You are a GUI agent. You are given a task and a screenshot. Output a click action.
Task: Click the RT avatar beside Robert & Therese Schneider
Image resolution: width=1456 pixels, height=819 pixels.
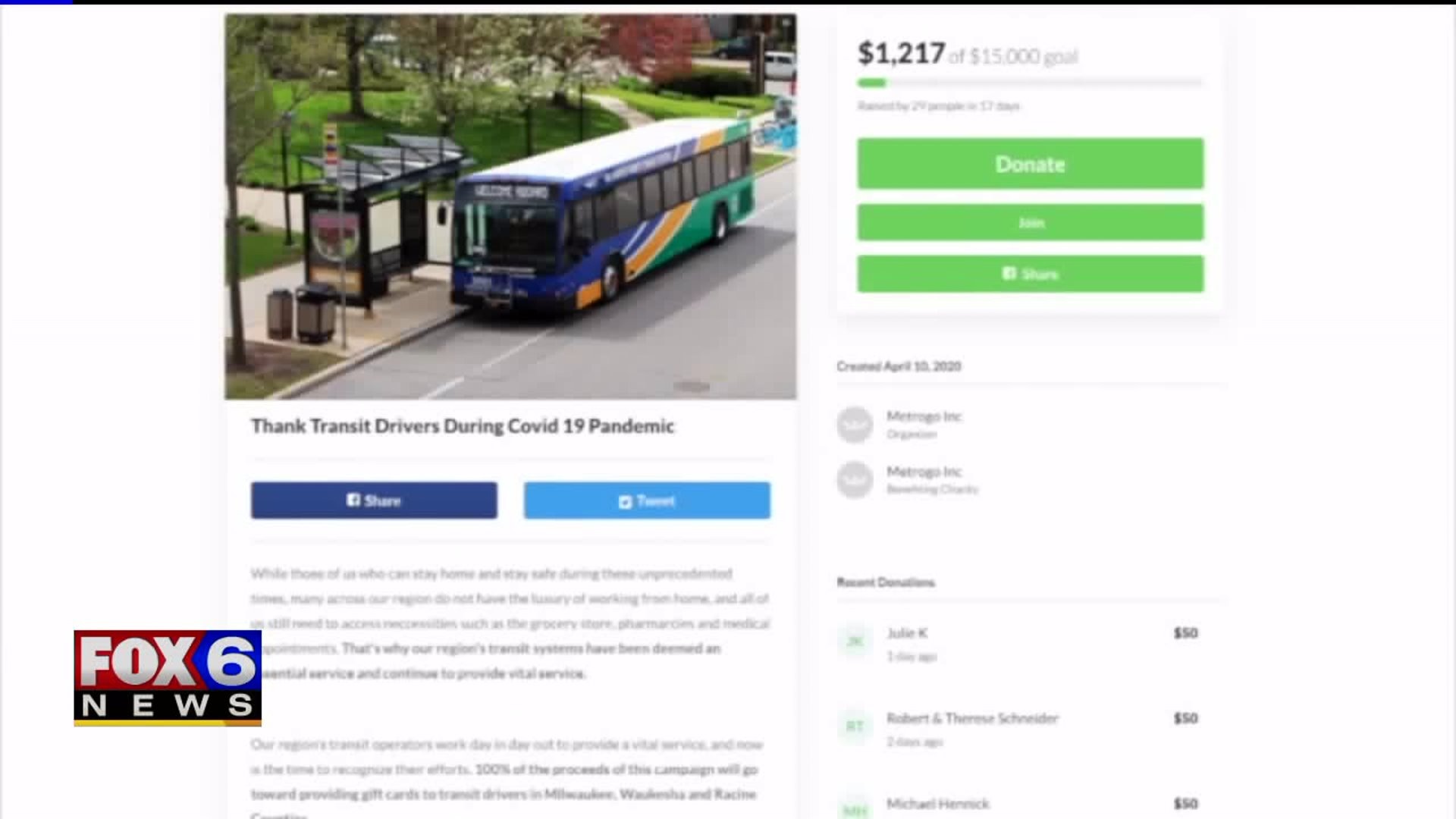coord(855,726)
